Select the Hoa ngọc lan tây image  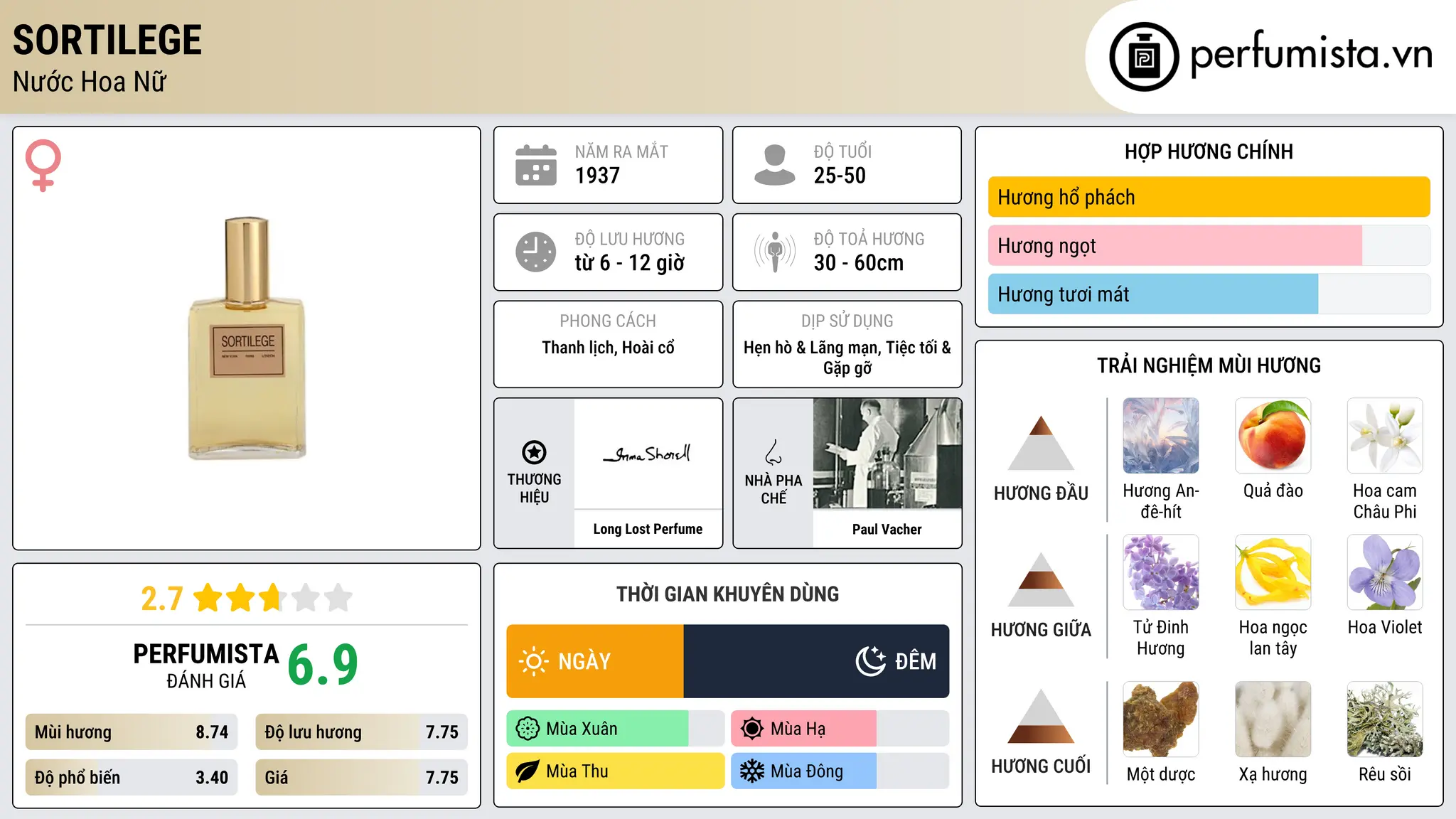tap(1273, 572)
